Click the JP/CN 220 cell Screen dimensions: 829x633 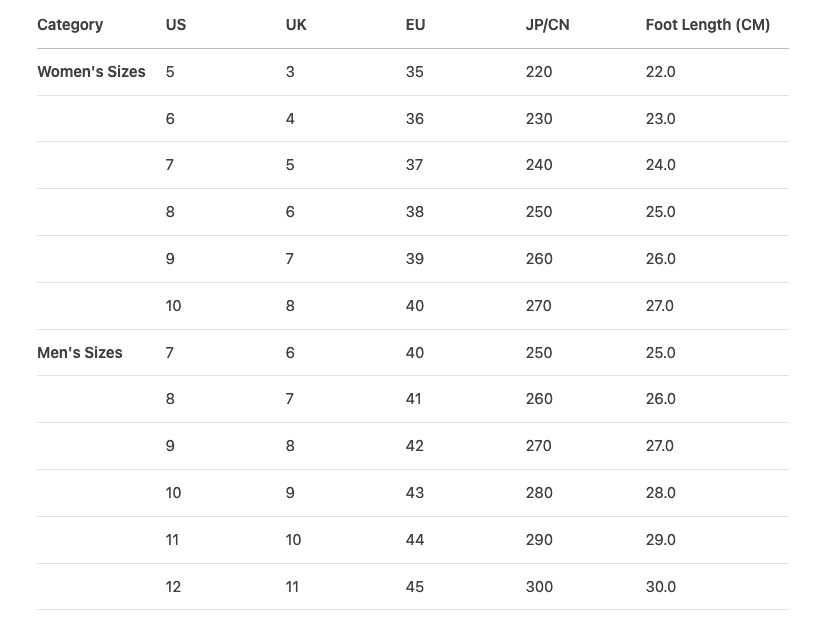538,72
